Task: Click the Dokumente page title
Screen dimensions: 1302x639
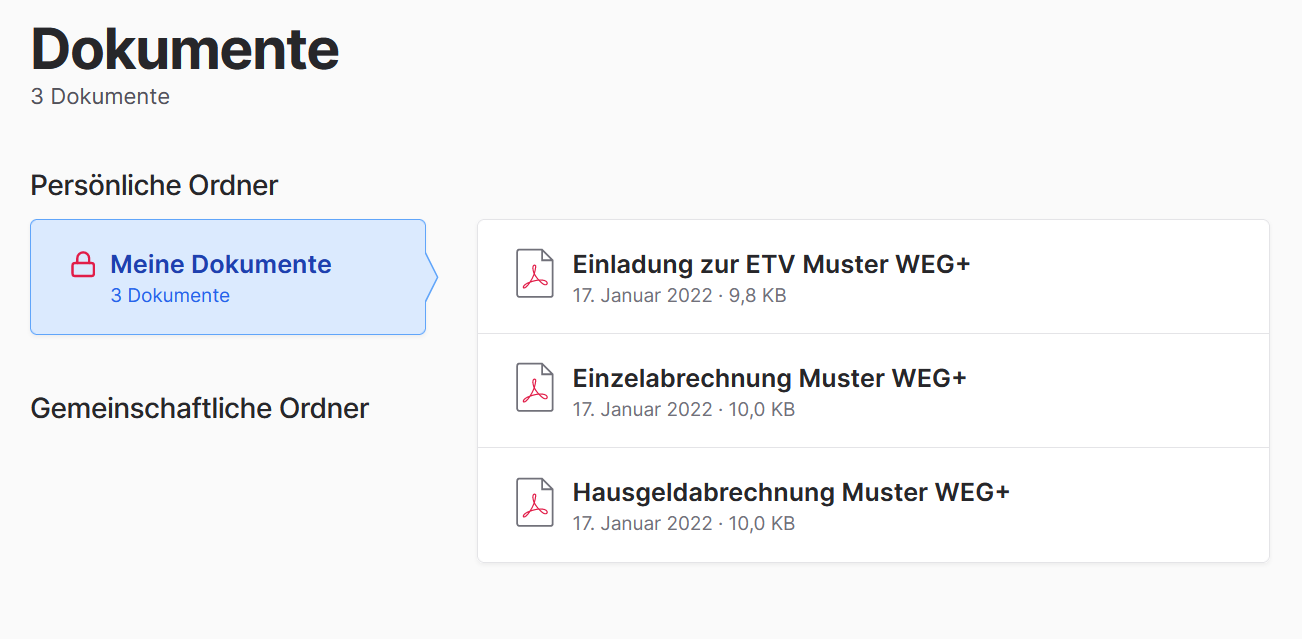Action: [x=185, y=48]
